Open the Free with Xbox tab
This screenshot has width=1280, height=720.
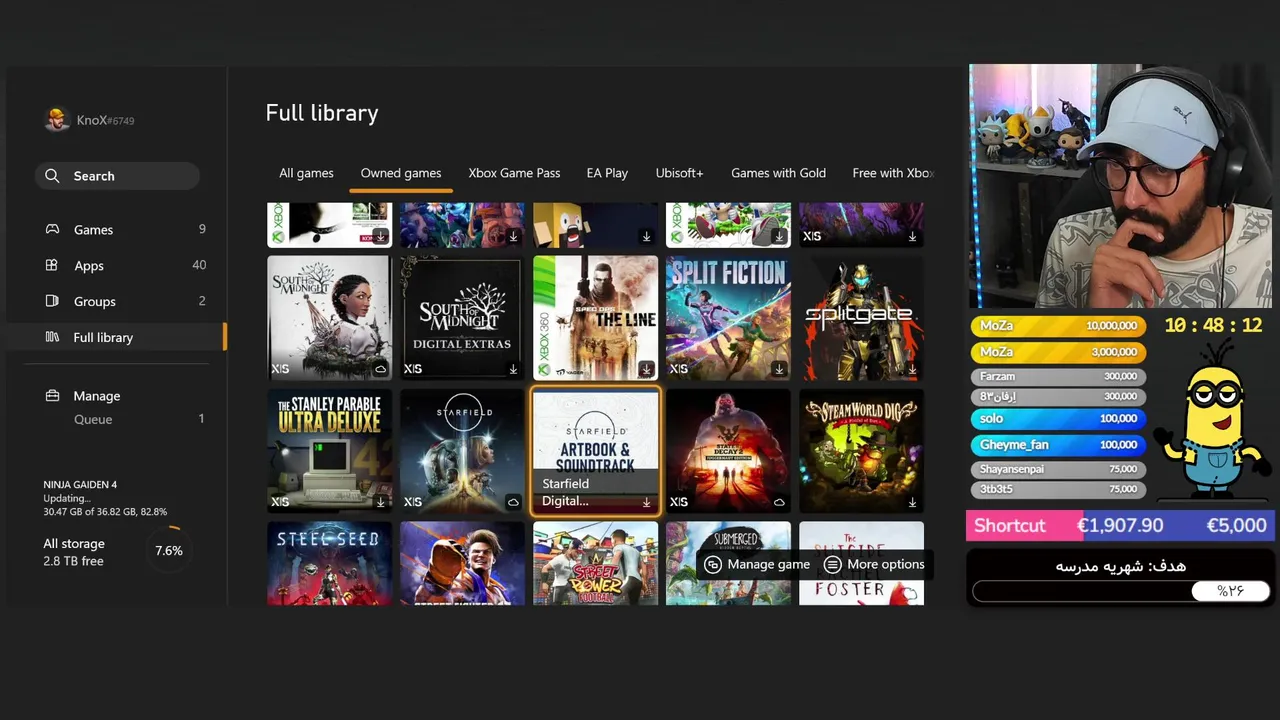pyautogui.click(x=892, y=173)
